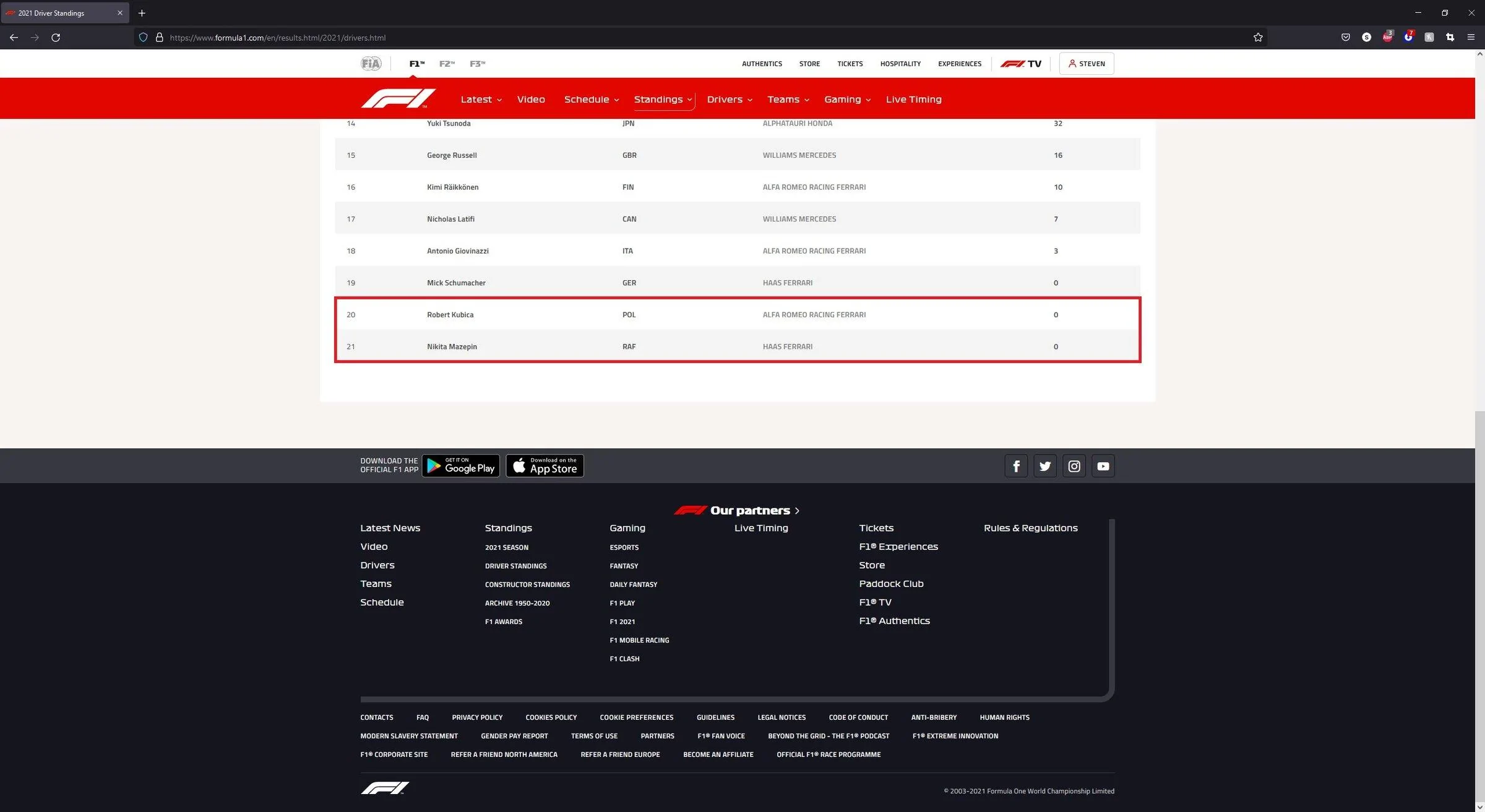
Task: Get the app on Google Play
Action: 460,466
